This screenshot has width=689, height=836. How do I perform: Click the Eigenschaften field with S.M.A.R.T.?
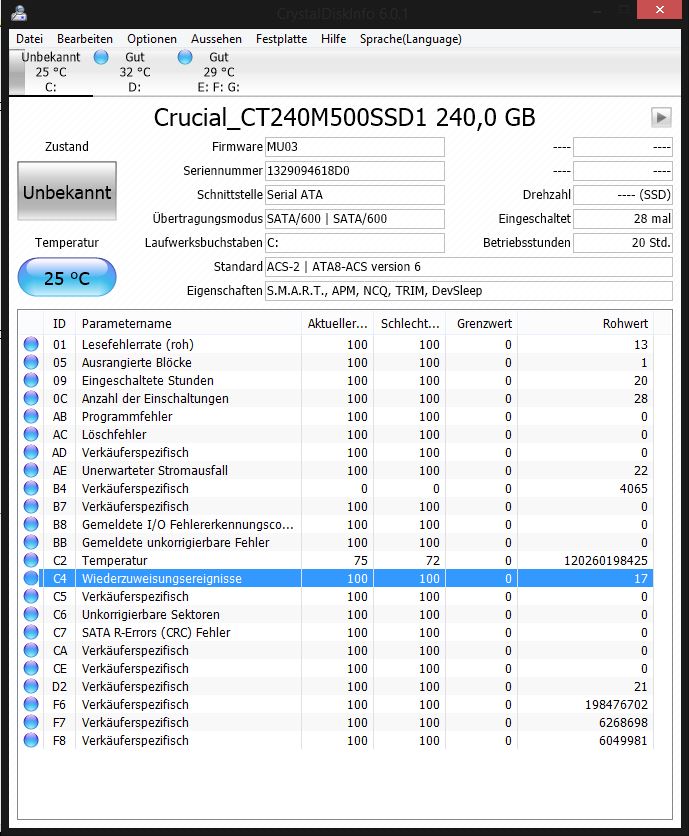[x=469, y=291]
